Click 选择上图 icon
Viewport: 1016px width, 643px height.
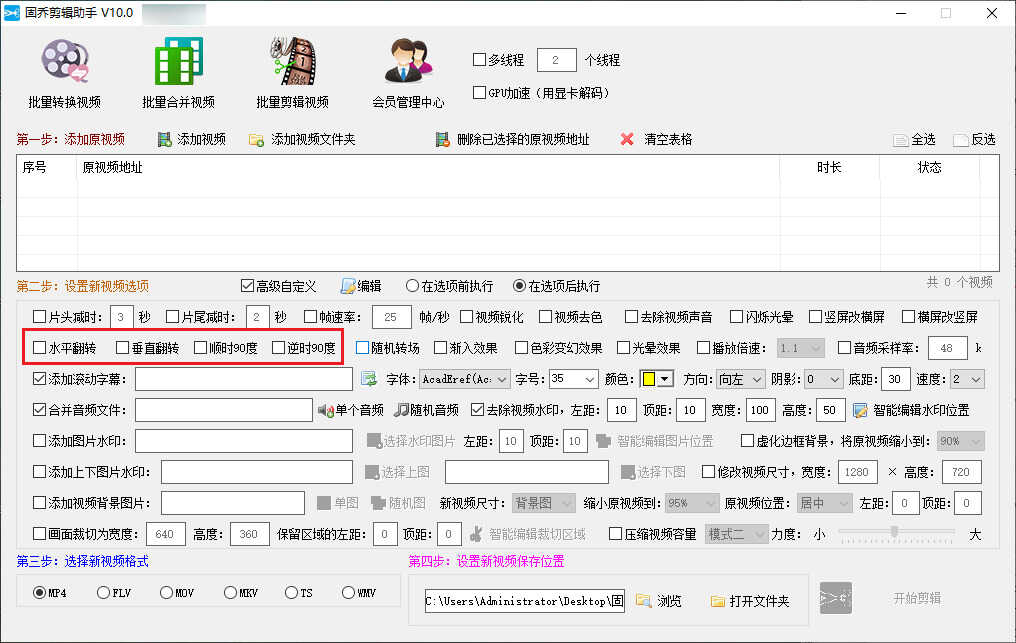[x=372, y=473]
